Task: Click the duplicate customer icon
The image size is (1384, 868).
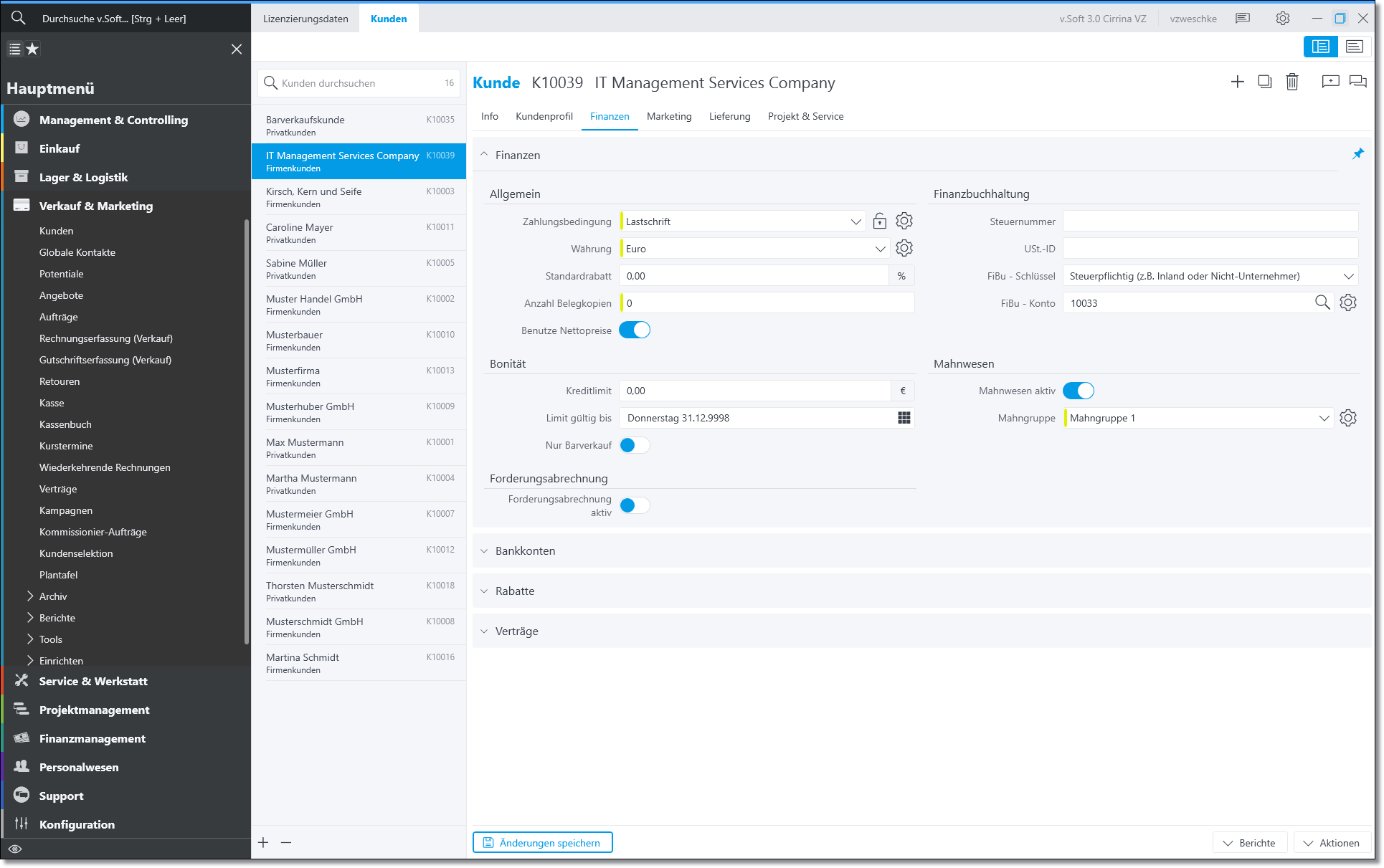Action: (1264, 82)
